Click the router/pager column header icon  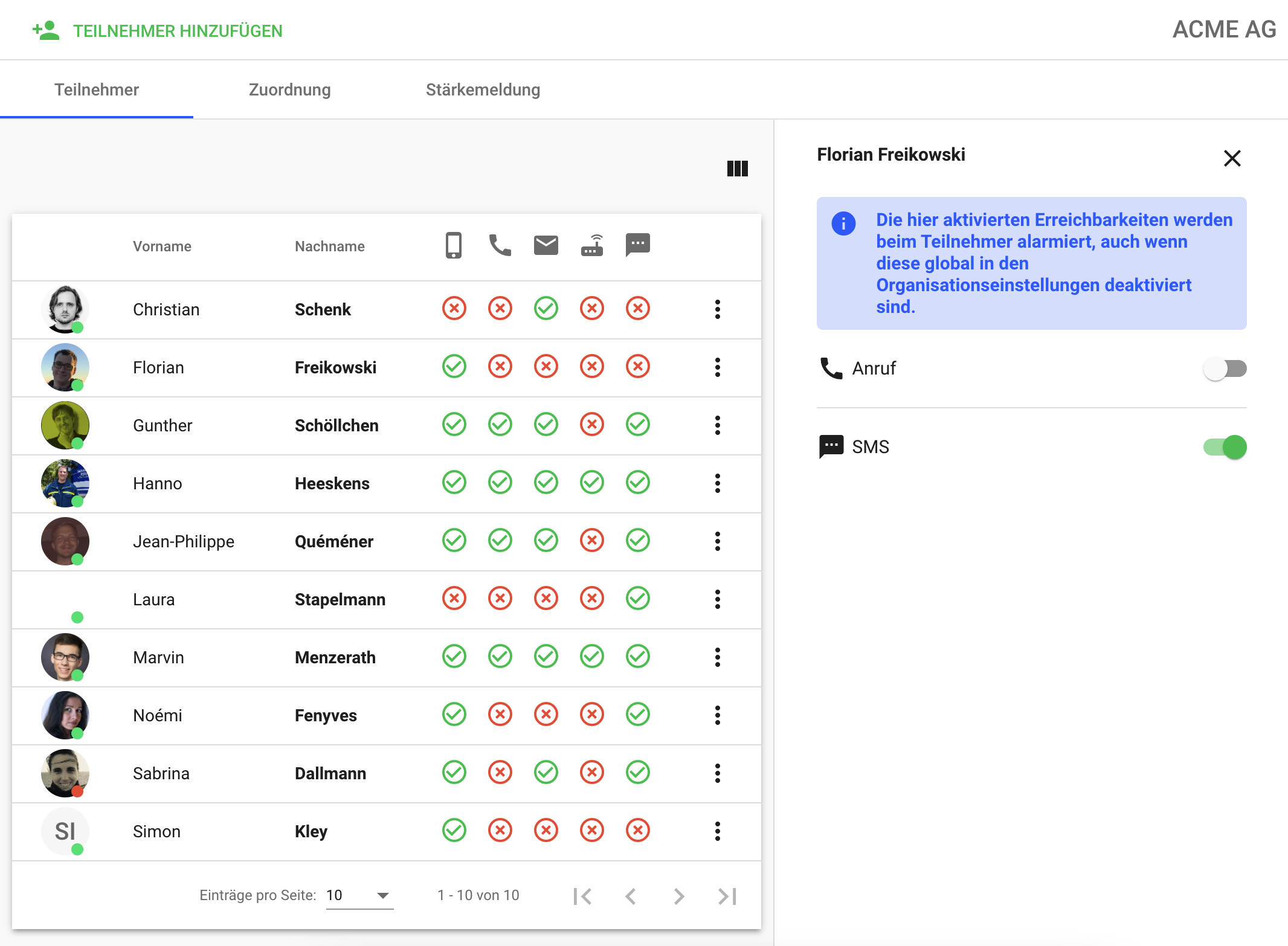pos(592,245)
